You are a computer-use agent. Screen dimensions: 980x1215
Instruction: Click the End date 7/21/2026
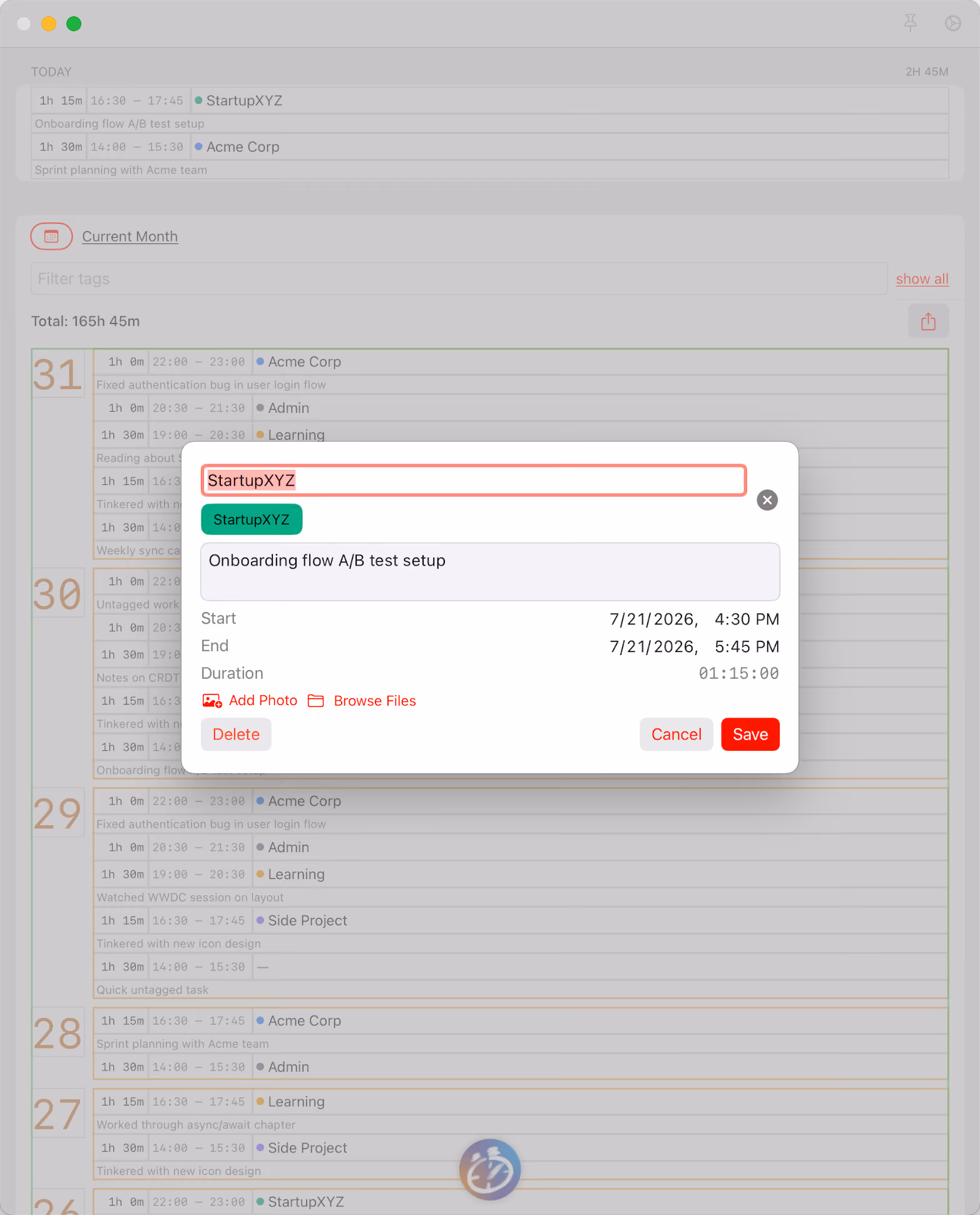point(653,647)
